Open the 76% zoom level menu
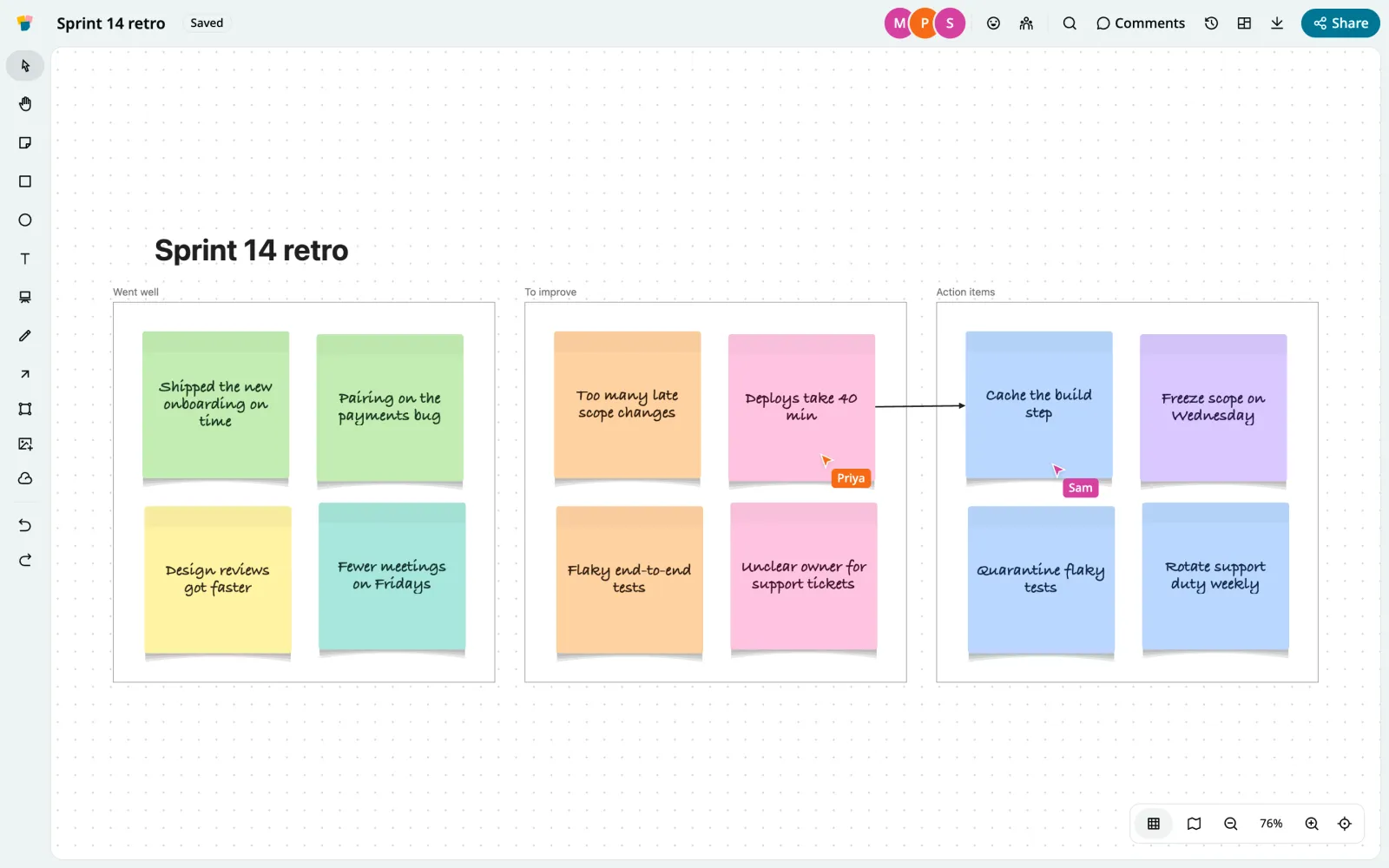This screenshot has width=1389, height=868. point(1271,824)
